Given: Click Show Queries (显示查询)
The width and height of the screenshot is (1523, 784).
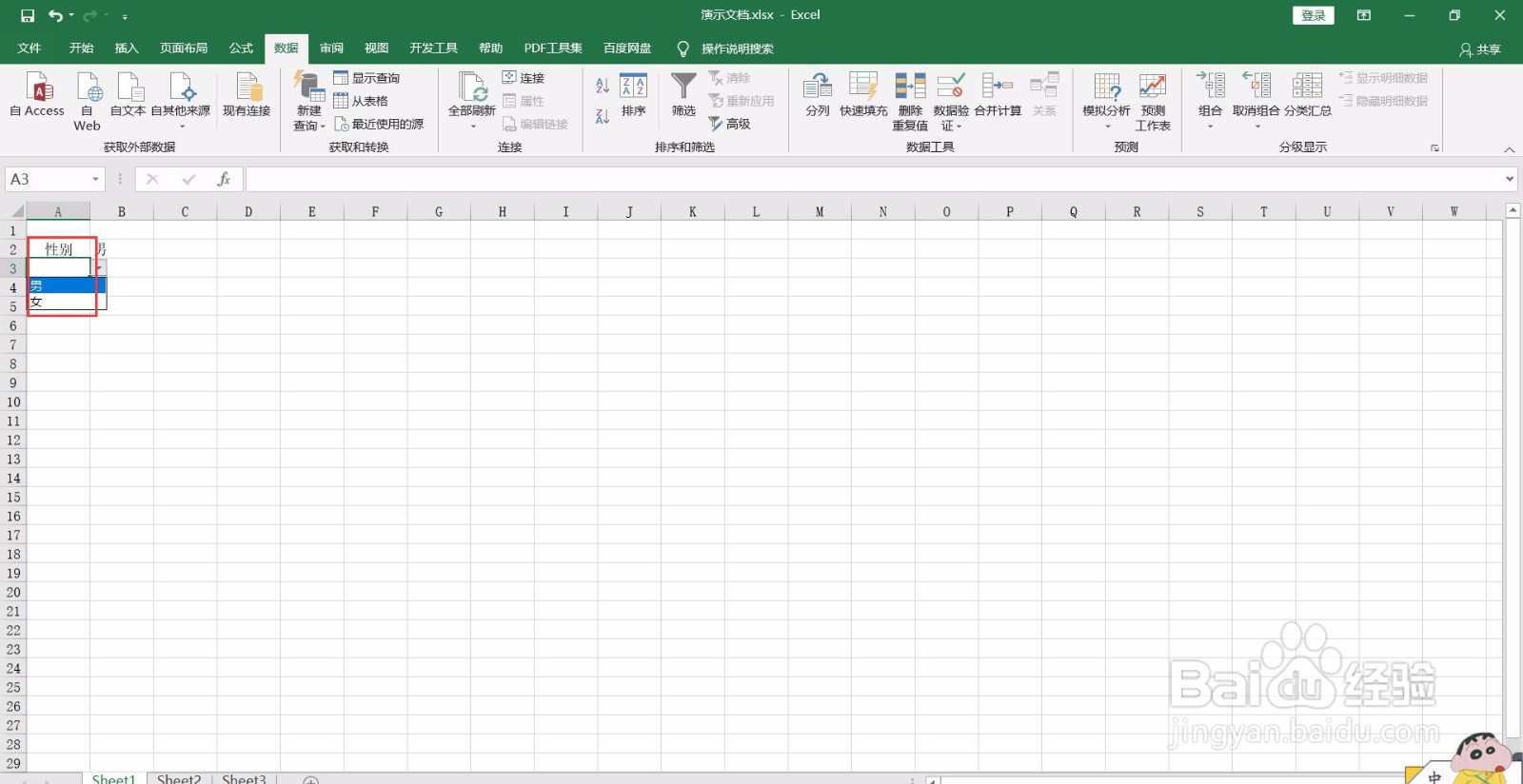Looking at the screenshot, I should [x=366, y=78].
